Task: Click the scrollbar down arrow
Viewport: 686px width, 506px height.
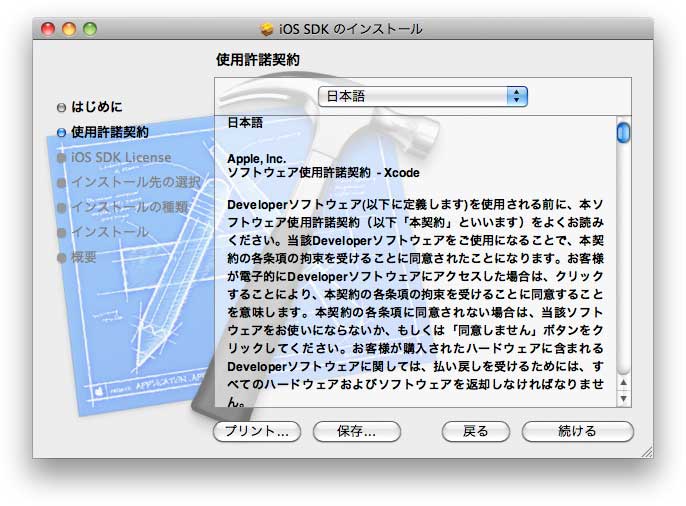Action: click(623, 398)
